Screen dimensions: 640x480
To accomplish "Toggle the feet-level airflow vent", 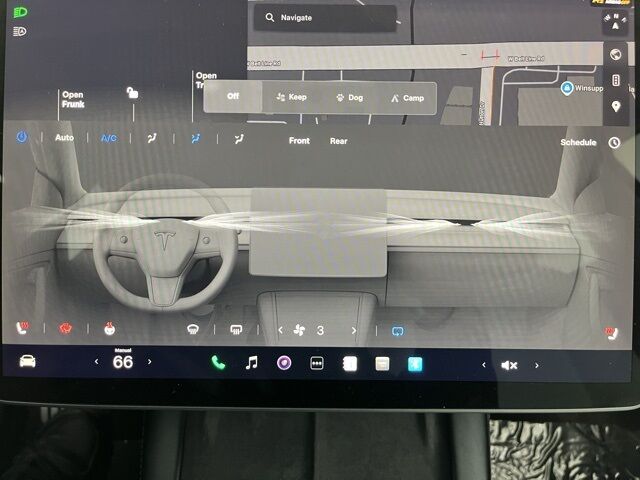I will 239,139.
